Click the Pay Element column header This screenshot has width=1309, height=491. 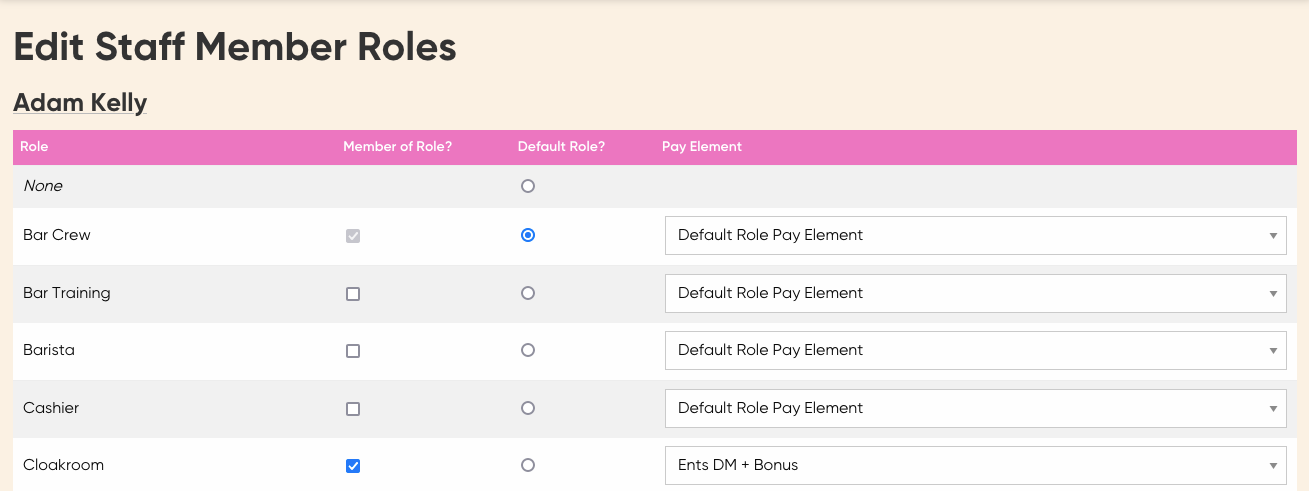[702, 147]
